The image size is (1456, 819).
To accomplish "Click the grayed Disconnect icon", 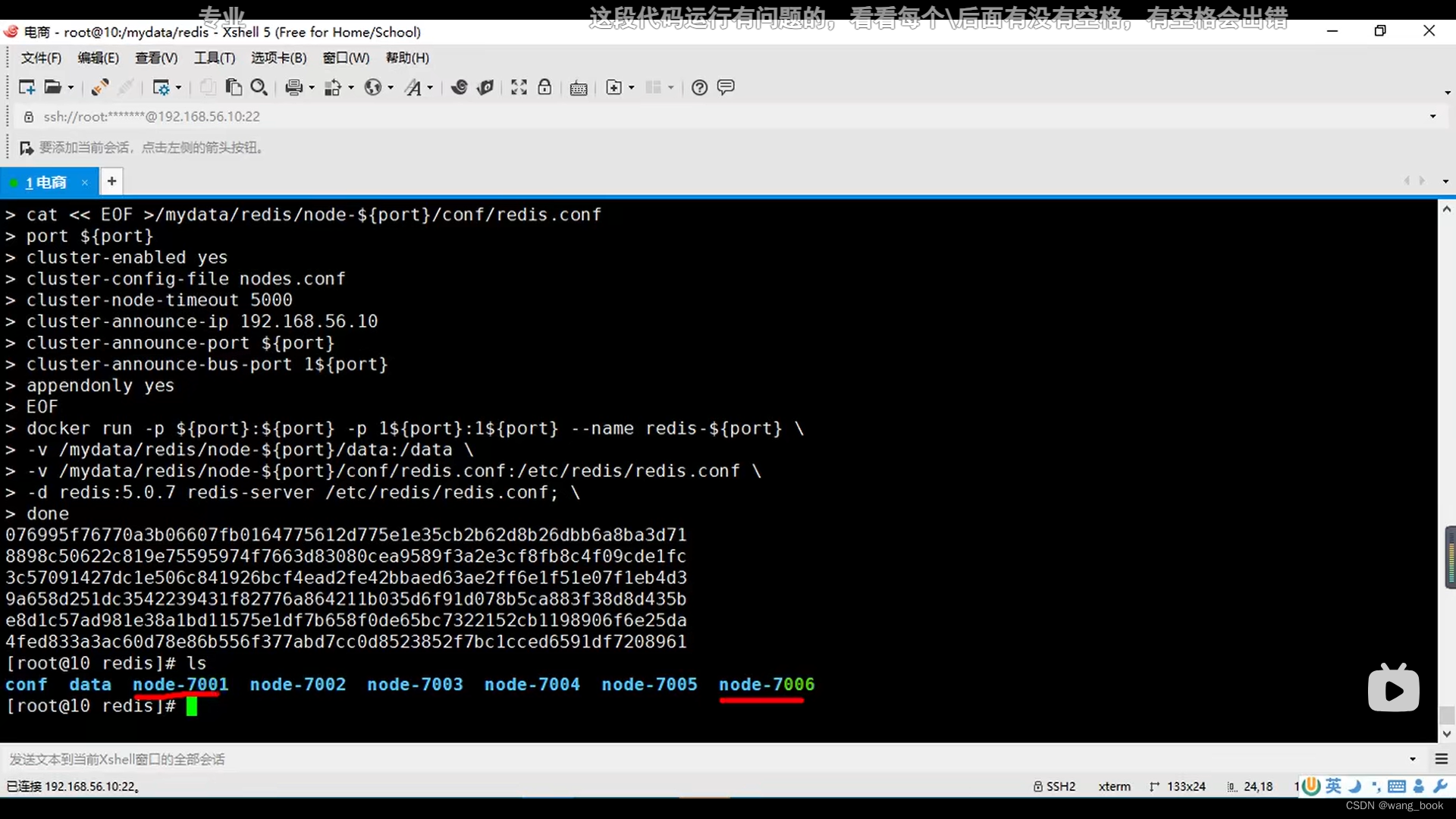I will (126, 88).
